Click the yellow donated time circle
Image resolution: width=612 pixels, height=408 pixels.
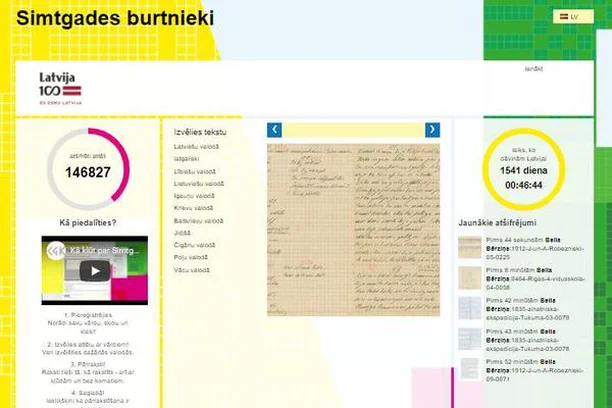[523, 169]
